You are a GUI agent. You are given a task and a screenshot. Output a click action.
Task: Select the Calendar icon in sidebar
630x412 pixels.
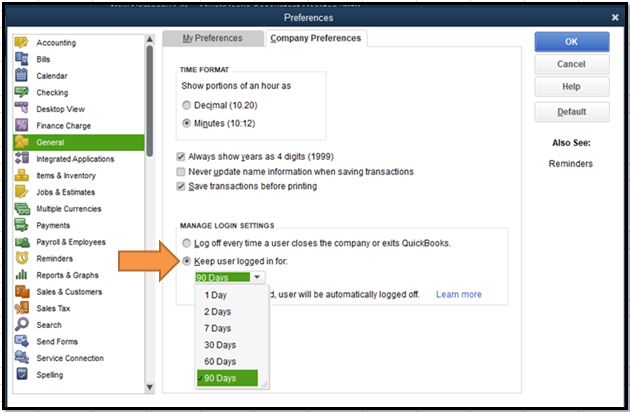(x=21, y=76)
